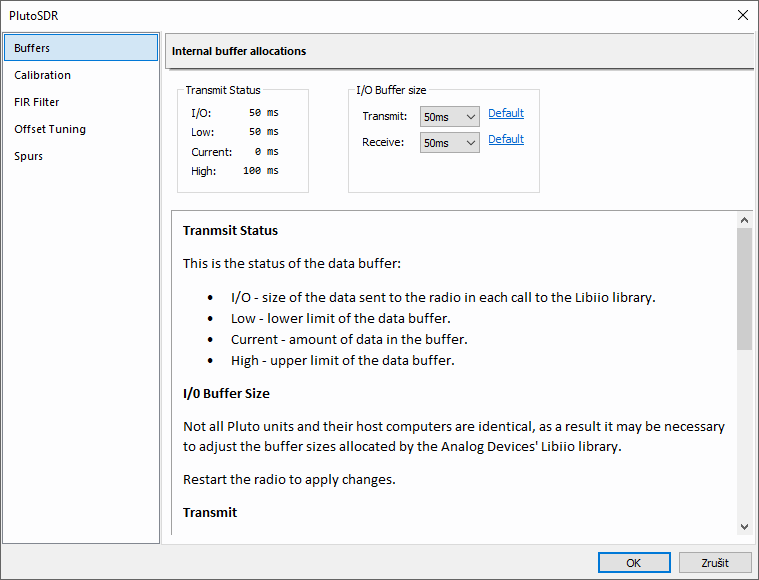Confirm settings with the OK button
This screenshot has height=580, width=759.
coord(633,562)
